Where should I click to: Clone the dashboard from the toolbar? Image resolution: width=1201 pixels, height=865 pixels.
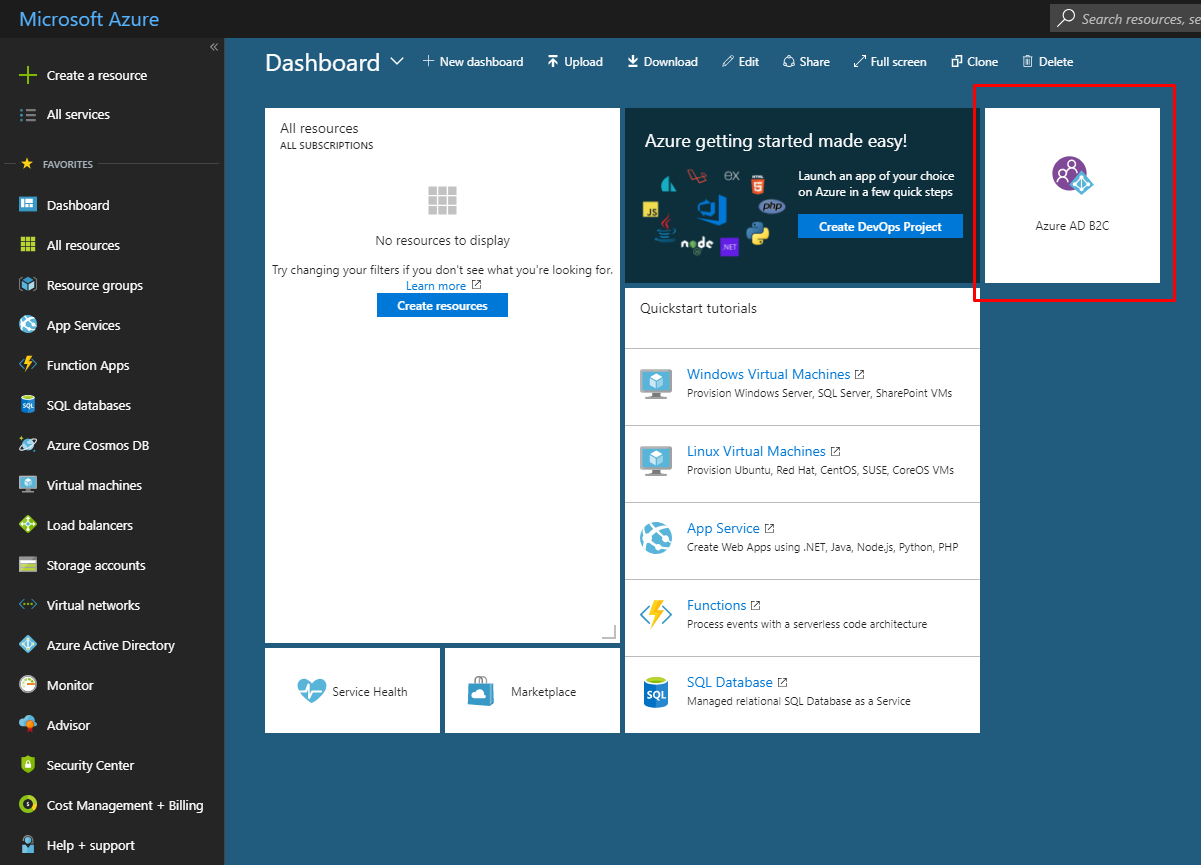pos(974,62)
